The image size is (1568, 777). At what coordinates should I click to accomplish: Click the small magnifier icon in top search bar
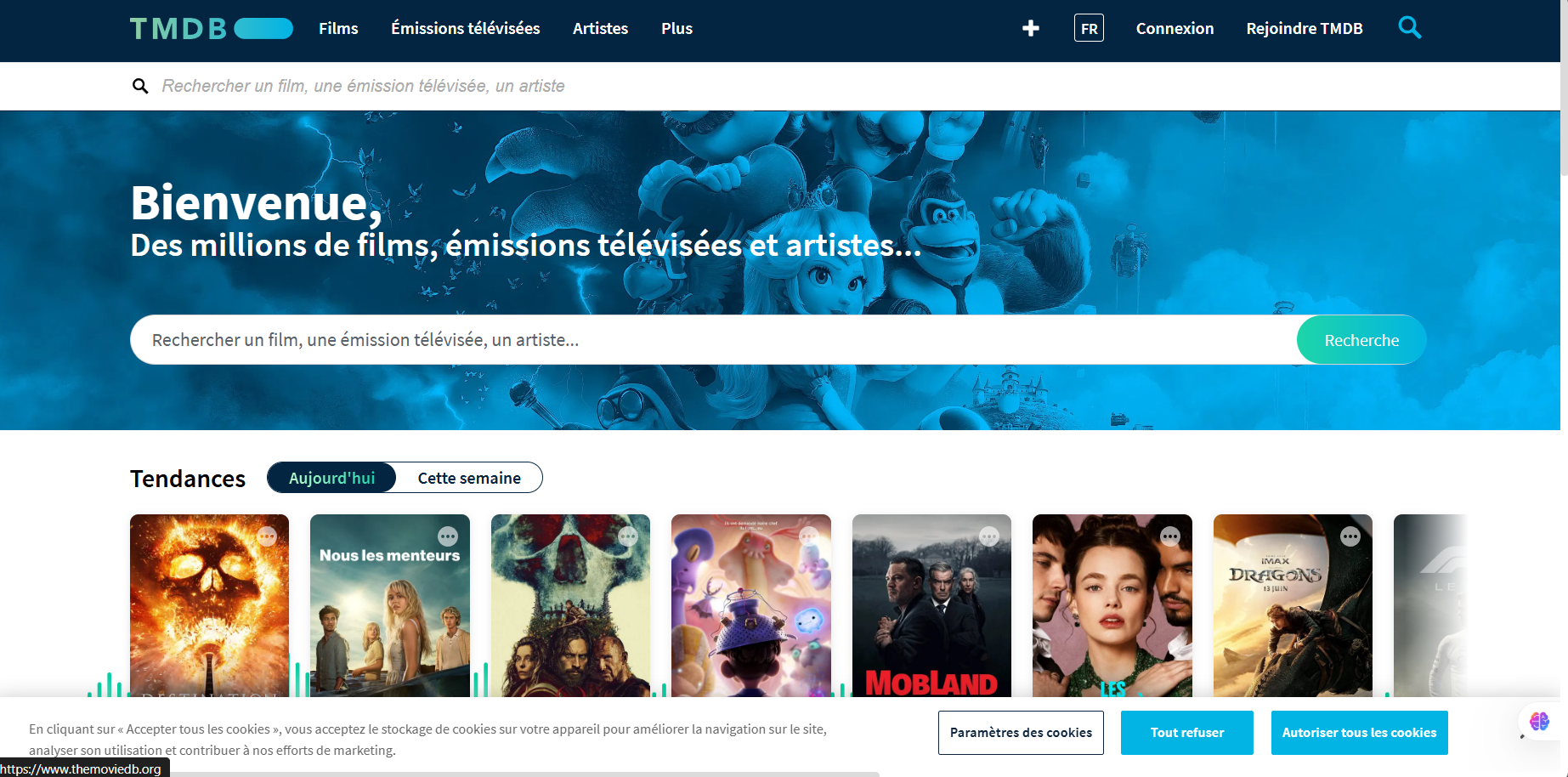tap(140, 86)
